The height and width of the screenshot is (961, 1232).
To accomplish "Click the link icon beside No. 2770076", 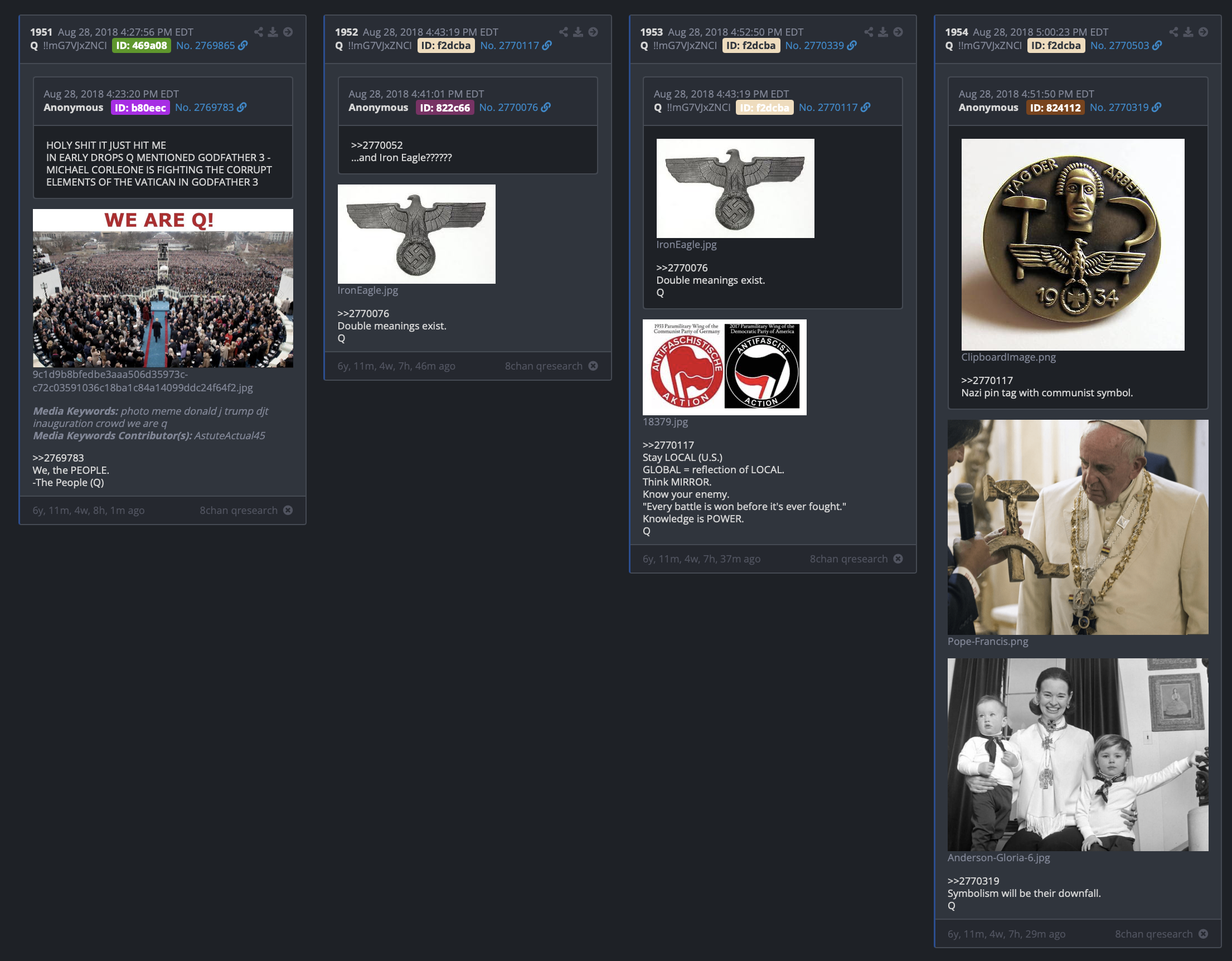I will pyautogui.click(x=546, y=108).
